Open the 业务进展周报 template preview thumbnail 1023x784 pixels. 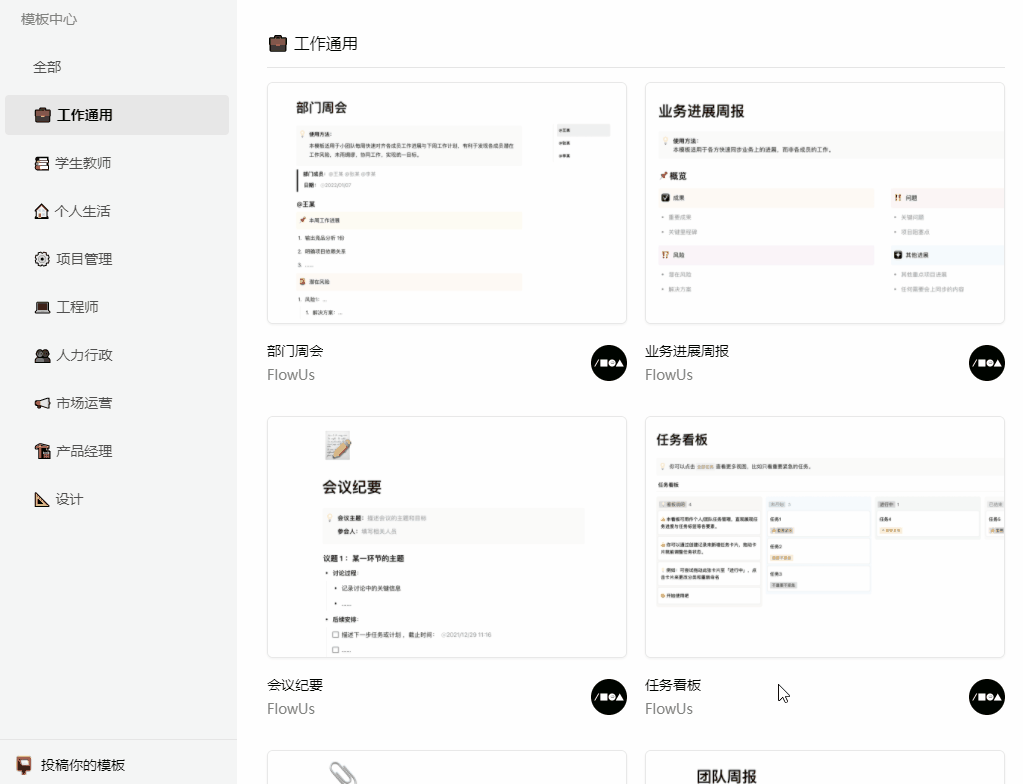click(825, 203)
